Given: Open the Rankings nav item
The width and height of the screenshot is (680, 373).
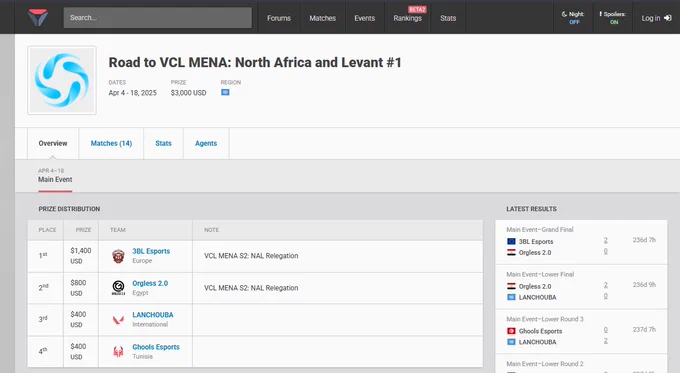Looking at the screenshot, I should tap(408, 18).
